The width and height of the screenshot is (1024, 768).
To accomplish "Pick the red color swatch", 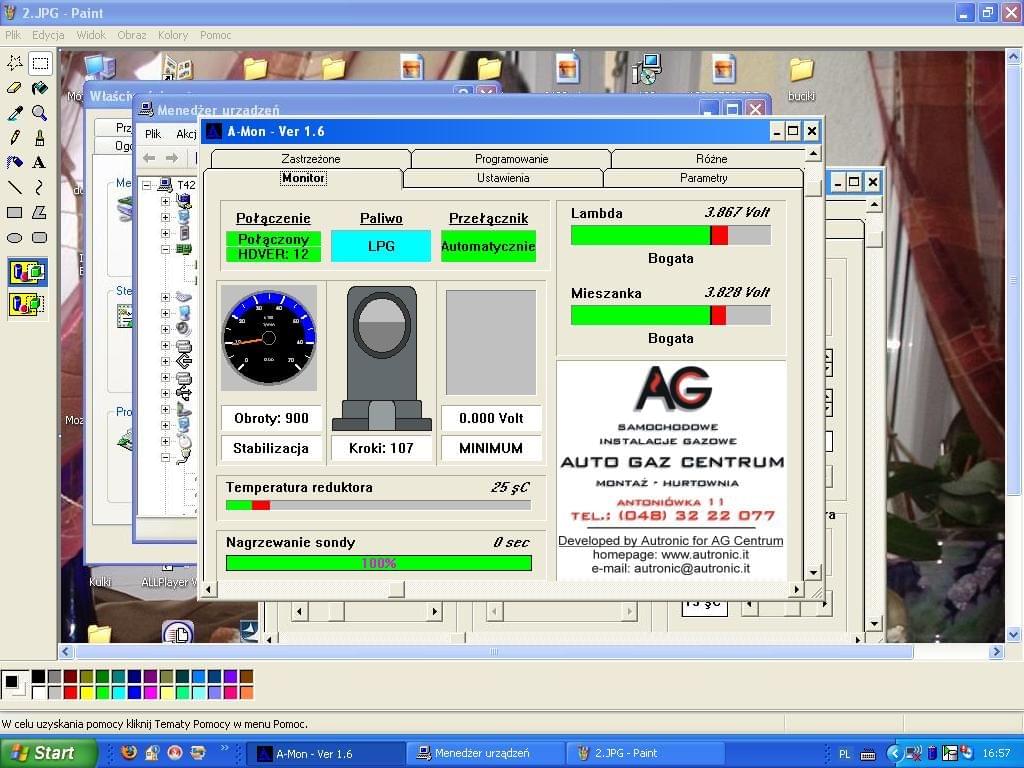I will pos(71,692).
